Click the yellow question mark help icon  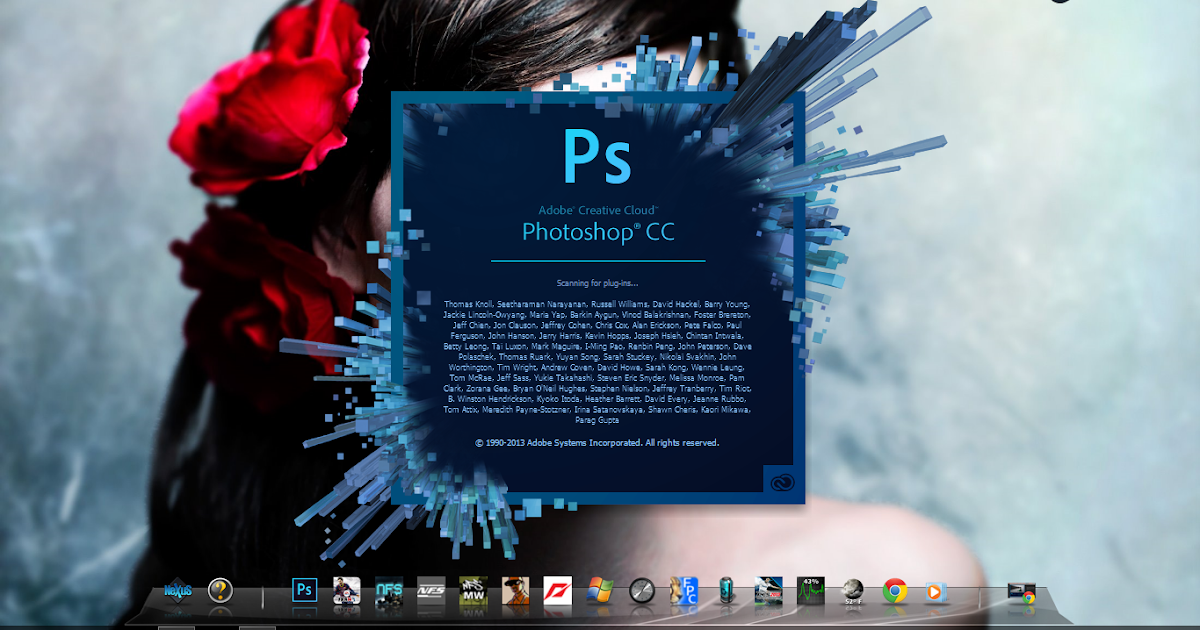click(x=220, y=591)
